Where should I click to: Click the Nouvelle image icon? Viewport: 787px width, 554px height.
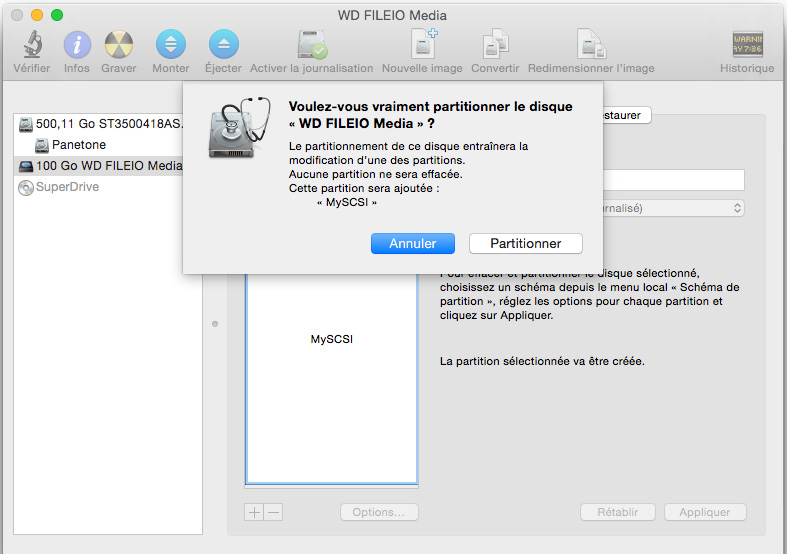click(423, 44)
